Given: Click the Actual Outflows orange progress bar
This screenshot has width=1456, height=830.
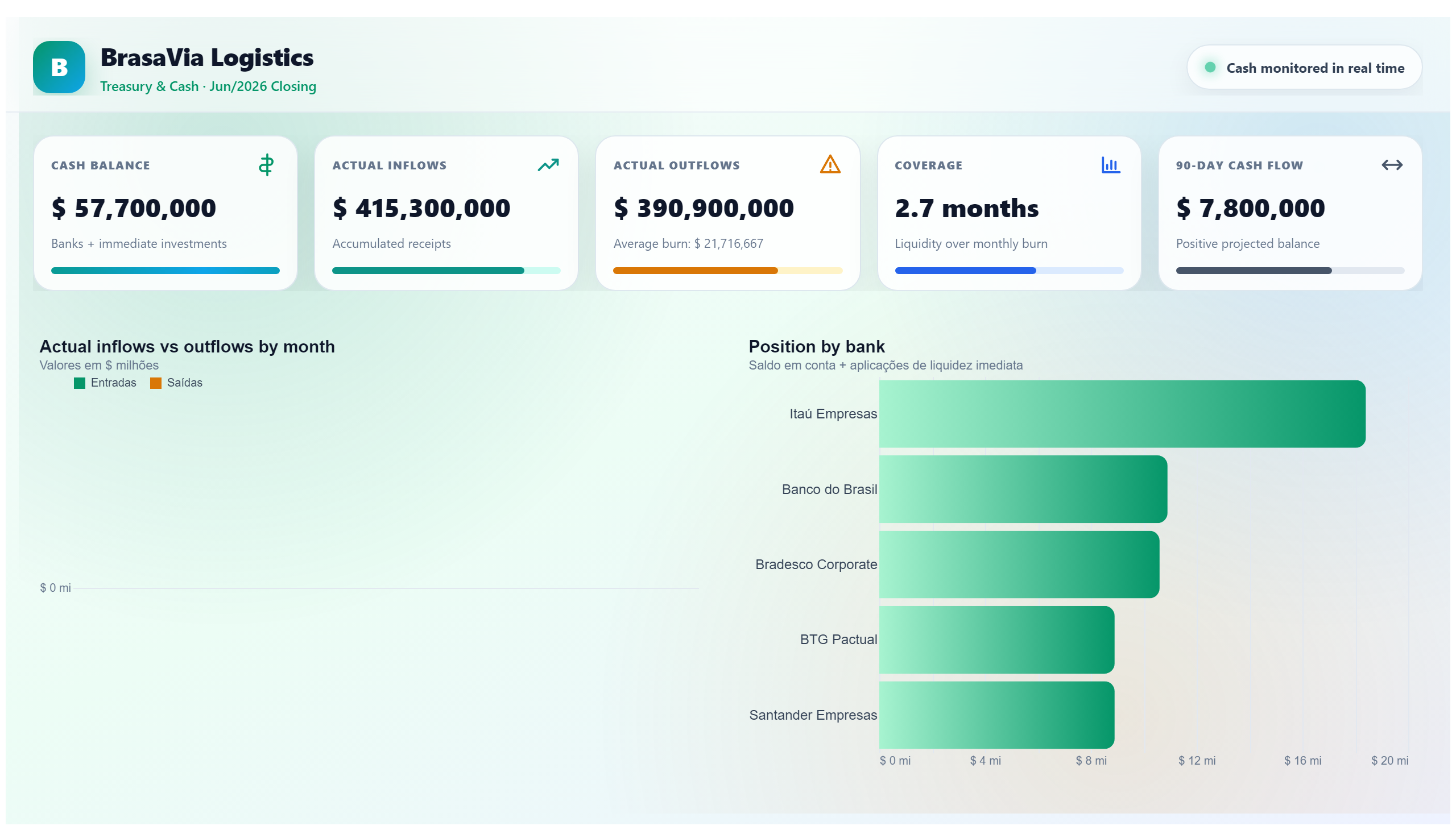Looking at the screenshot, I should coord(727,271).
